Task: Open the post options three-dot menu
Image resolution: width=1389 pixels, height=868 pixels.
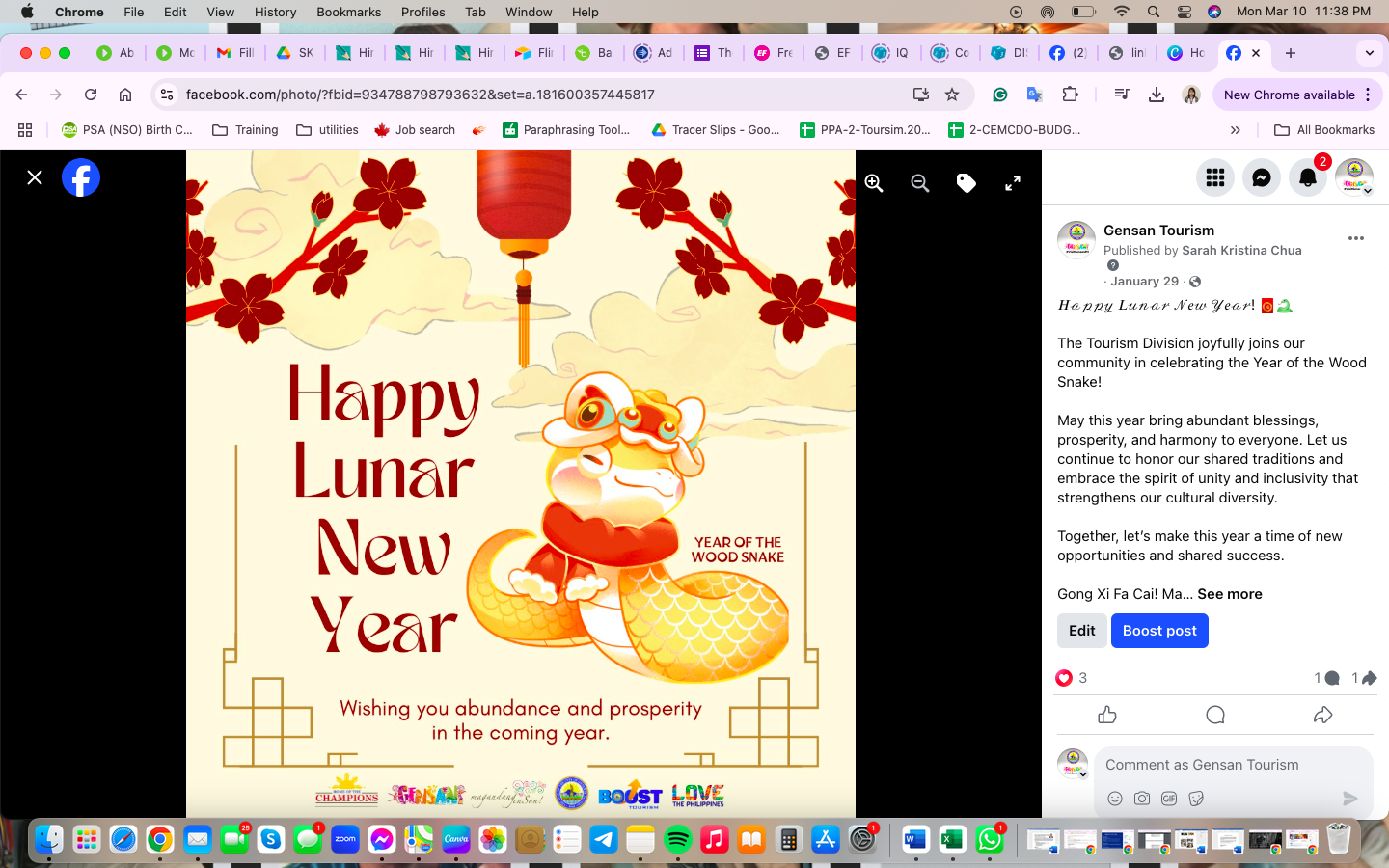Action: pos(1356,238)
